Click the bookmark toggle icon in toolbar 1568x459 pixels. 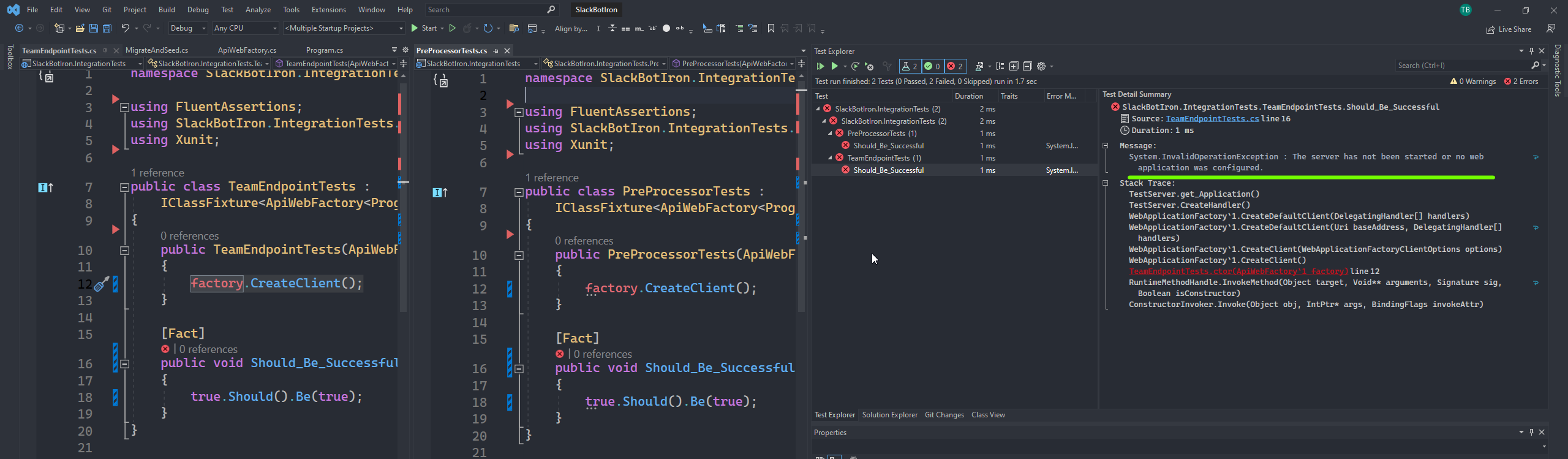click(x=771, y=28)
